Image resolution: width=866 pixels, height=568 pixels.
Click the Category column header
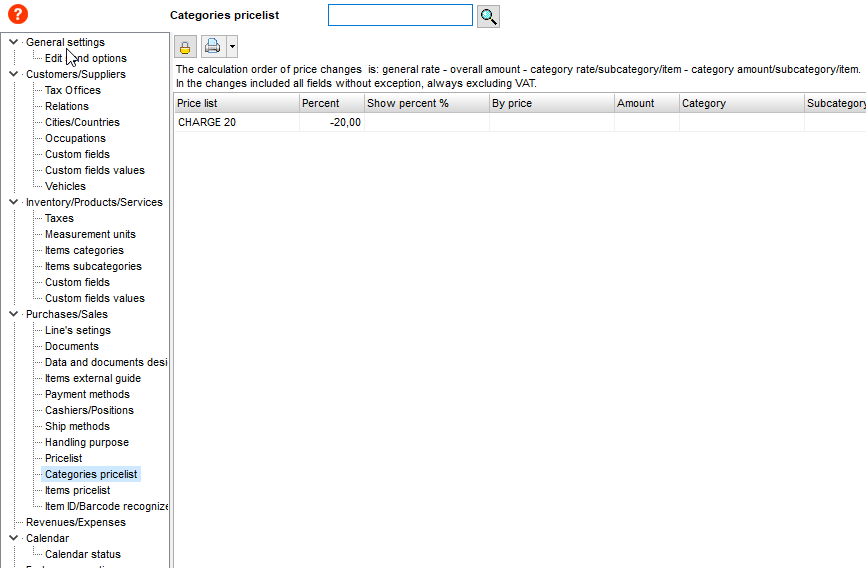click(x=742, y=103)
